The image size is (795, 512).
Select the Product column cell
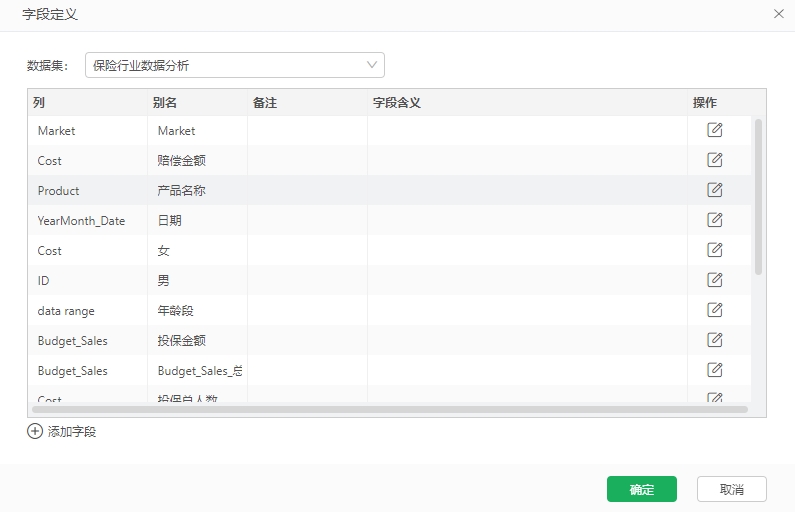click(x=87, y=191)
